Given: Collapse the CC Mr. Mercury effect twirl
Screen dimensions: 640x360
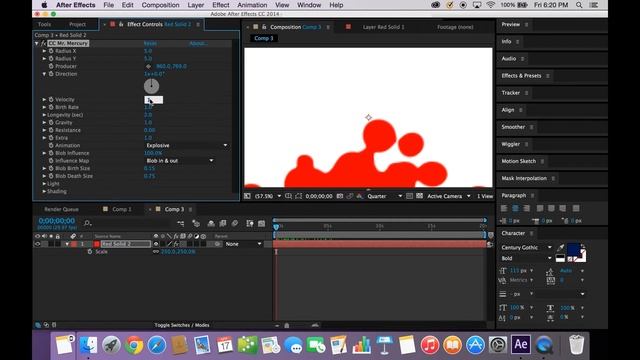Looking at the screenshot, I should click(x=37, y=43).
